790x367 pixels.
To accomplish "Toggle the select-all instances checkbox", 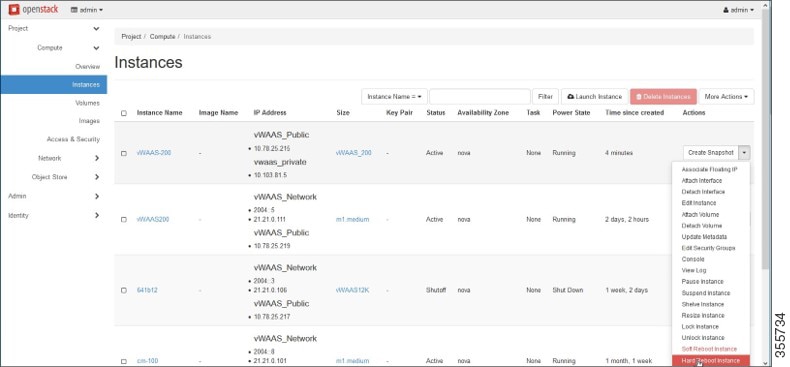I will click(124, 113).
